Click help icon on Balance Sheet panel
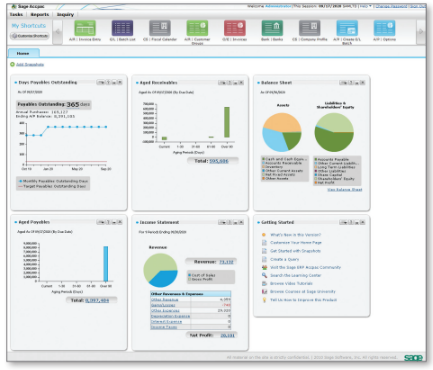The image size is (433, 370). (x=351, y=83)
